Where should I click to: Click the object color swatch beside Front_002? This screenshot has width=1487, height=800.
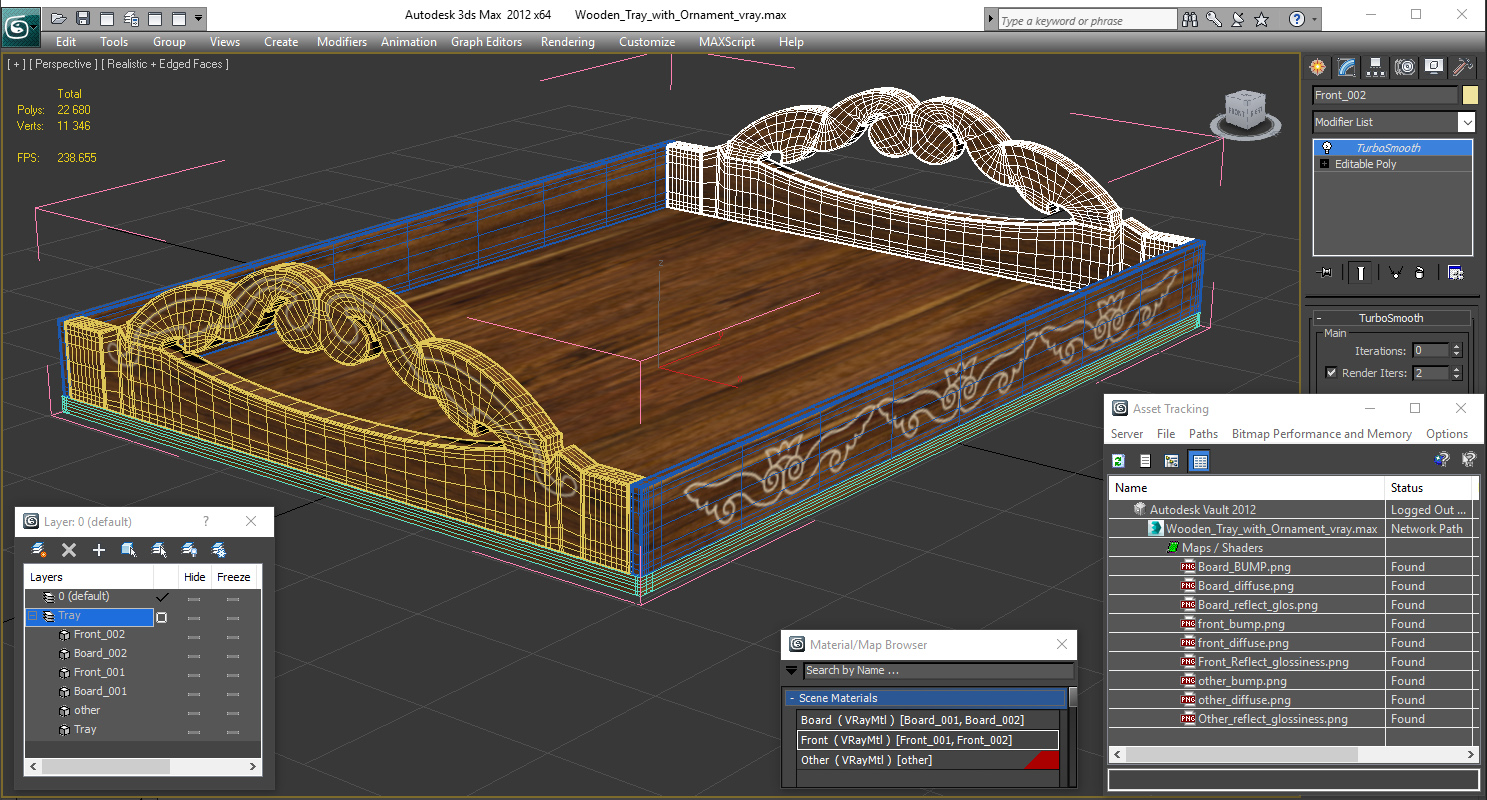(1470, 95)
